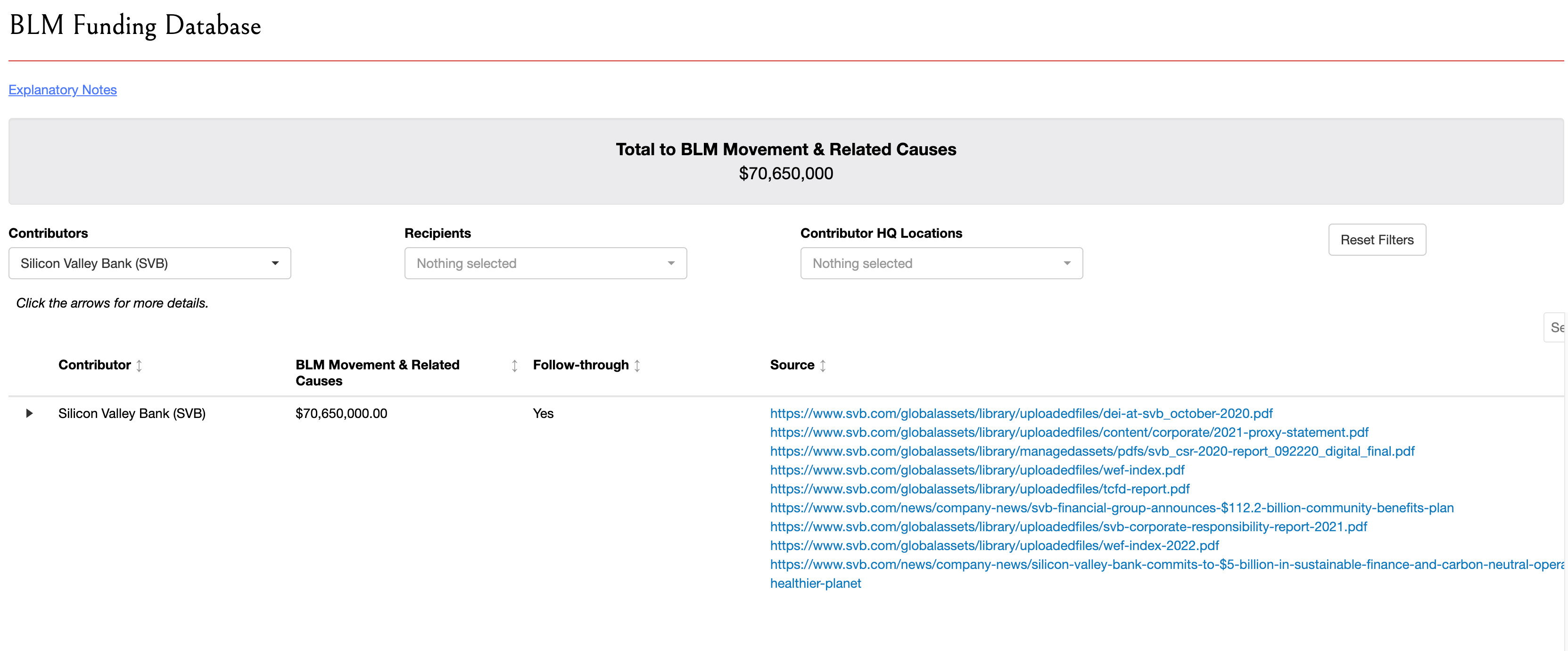Screen dimensions: 1568x651
Task: Click the search field at table's right edge
Action: point(1555,328)
